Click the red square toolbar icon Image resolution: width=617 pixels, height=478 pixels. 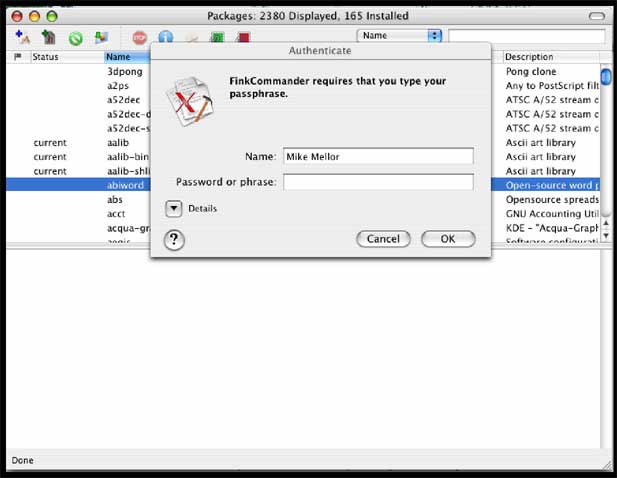244,37
